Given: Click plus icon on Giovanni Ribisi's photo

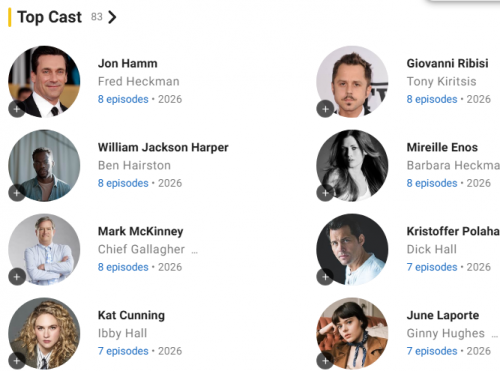Looking at the screenshot, I should (325, 109).
